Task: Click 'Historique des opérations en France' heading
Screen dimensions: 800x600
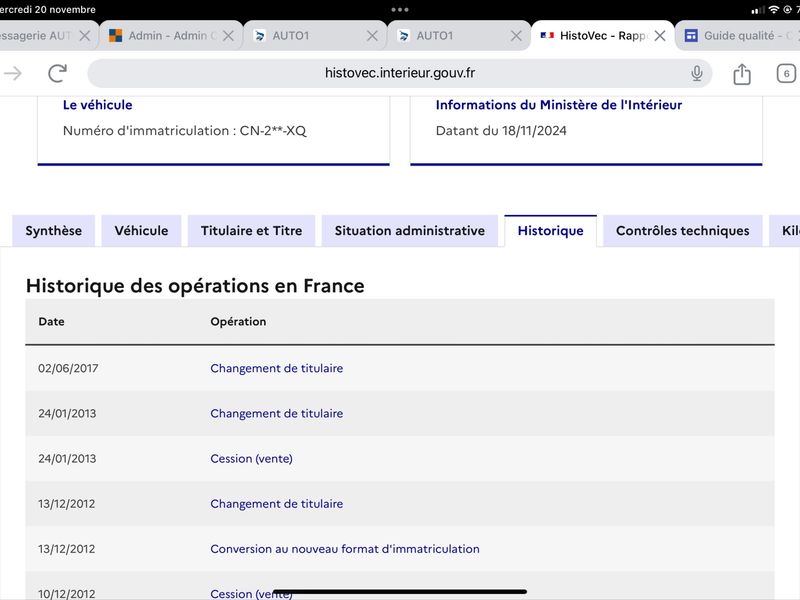Action: pyautogui.click(x=195, y=286)
